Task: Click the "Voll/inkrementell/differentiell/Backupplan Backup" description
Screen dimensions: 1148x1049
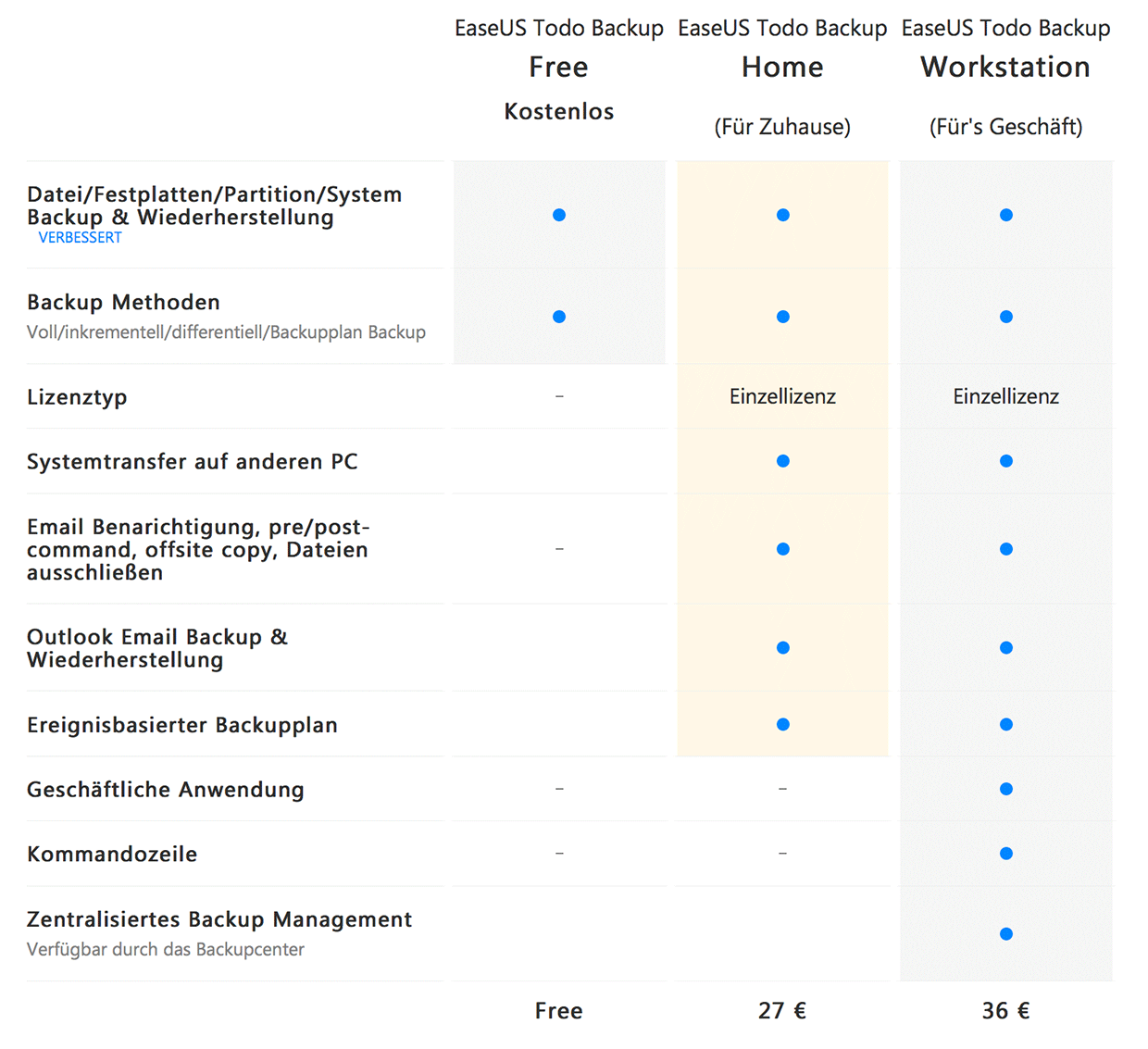Action: [227, 332]
